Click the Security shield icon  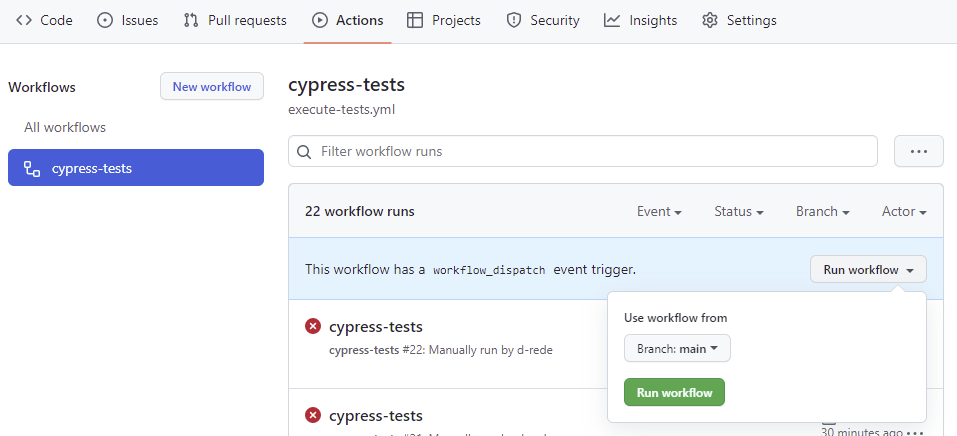point(514,20)
